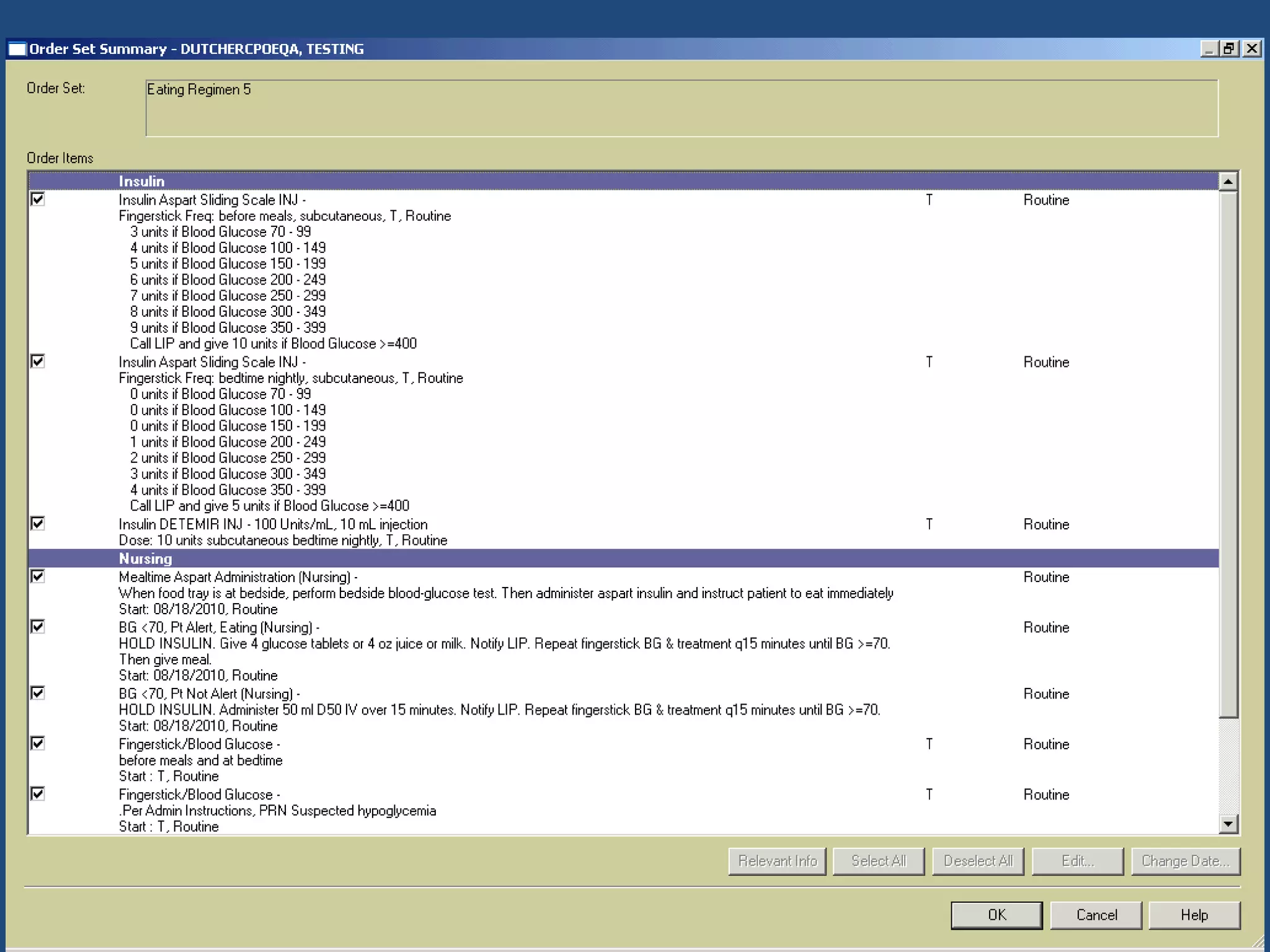Select 'BG <70, Pt Alert, Eating (Nursing)' row
Screen dimensions: 1270x952
219,627
